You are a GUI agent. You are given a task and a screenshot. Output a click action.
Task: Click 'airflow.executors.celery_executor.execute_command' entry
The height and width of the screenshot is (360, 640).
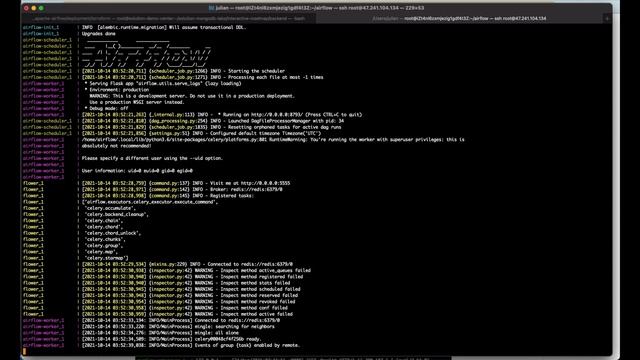click(149, 202)
